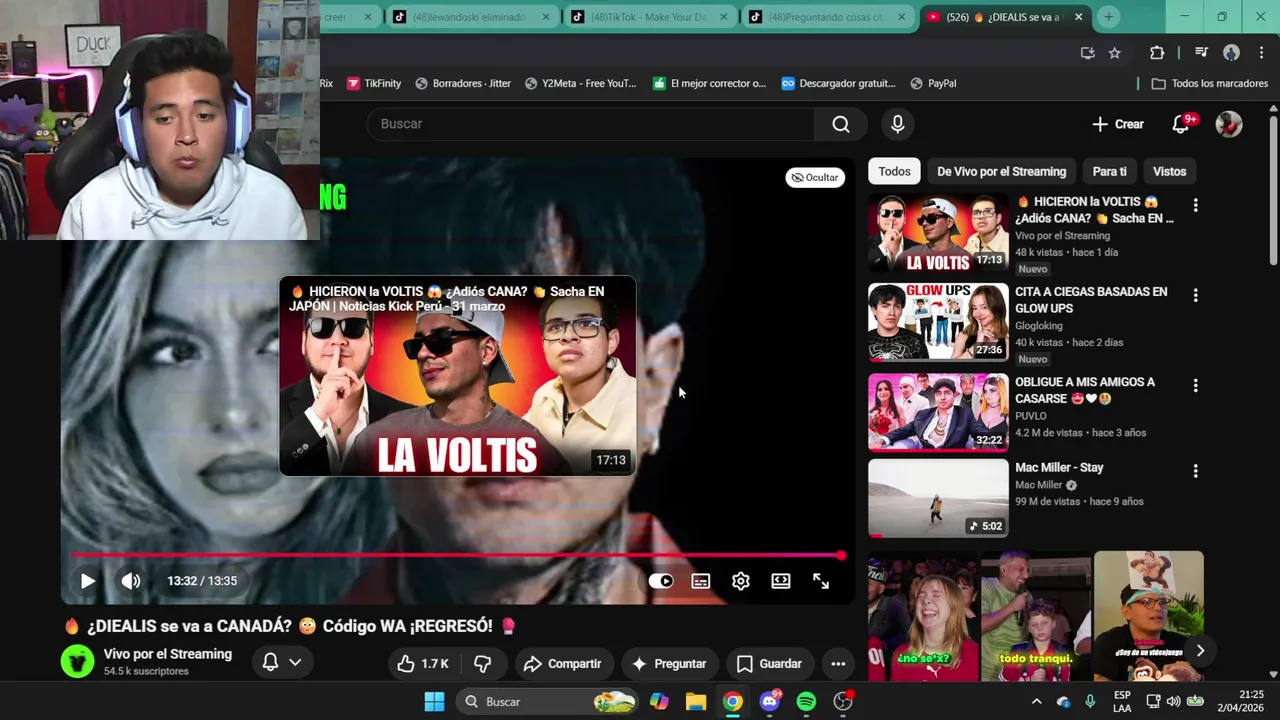This screenshot has width=1280, height=720.
Task: Click the search magnifier button
Action: point(841,124)
